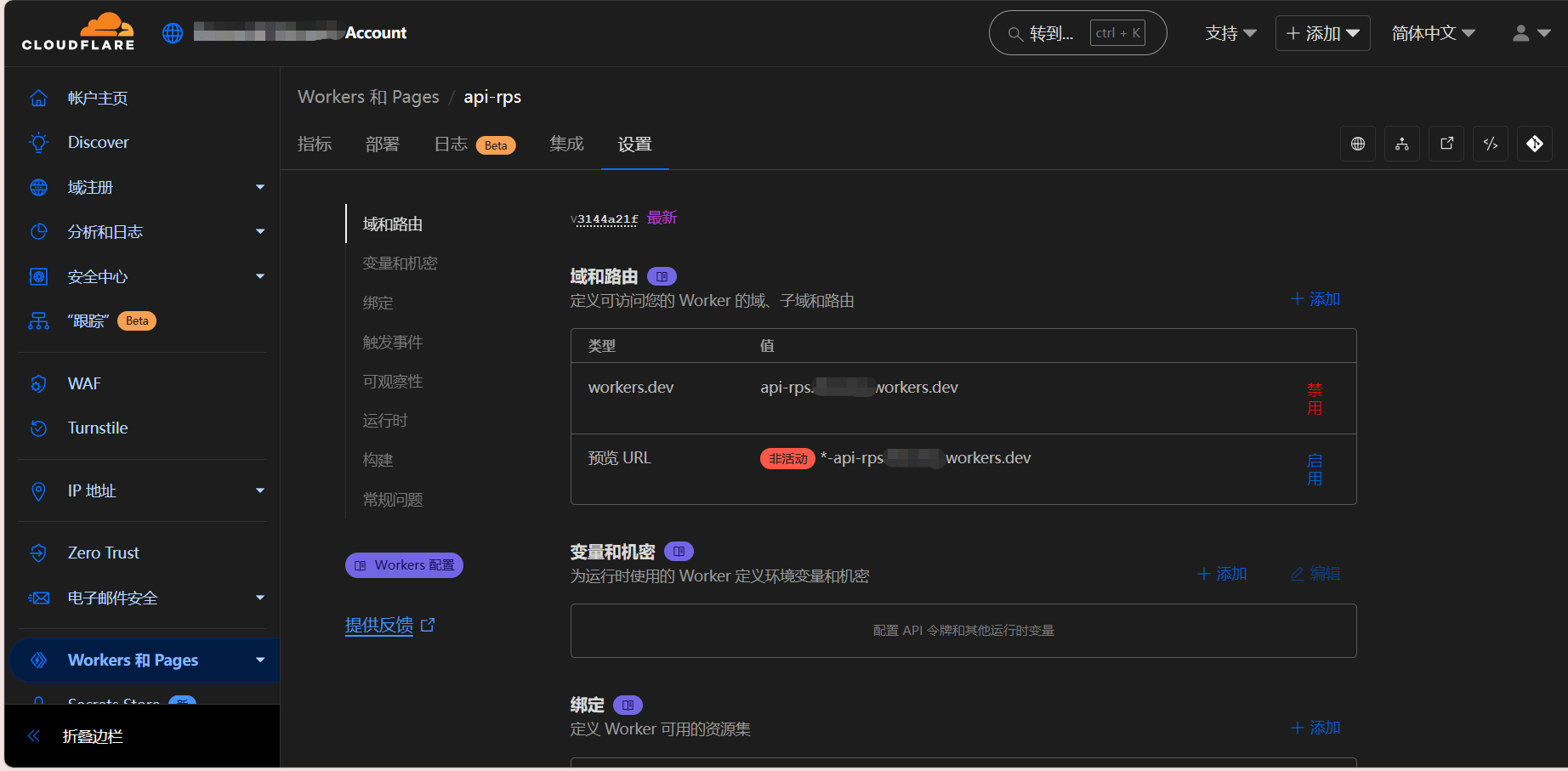Select 变量和机密 in settings navigation
Screen dimensions: 1568x771
(400, 264)
